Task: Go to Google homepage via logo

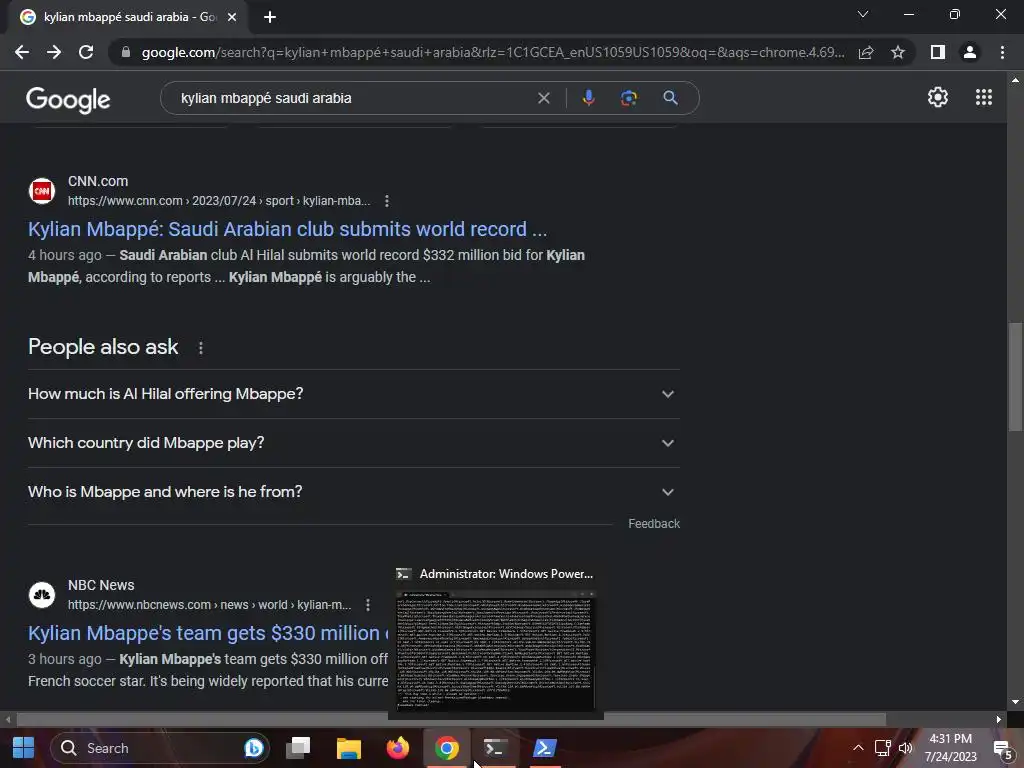Action: [68, 99]
